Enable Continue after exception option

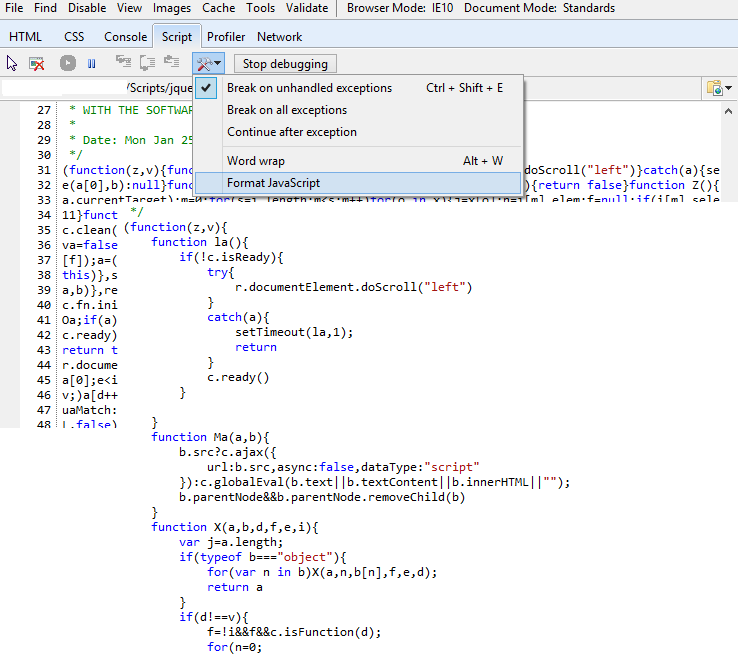click(x=291, y=132)
